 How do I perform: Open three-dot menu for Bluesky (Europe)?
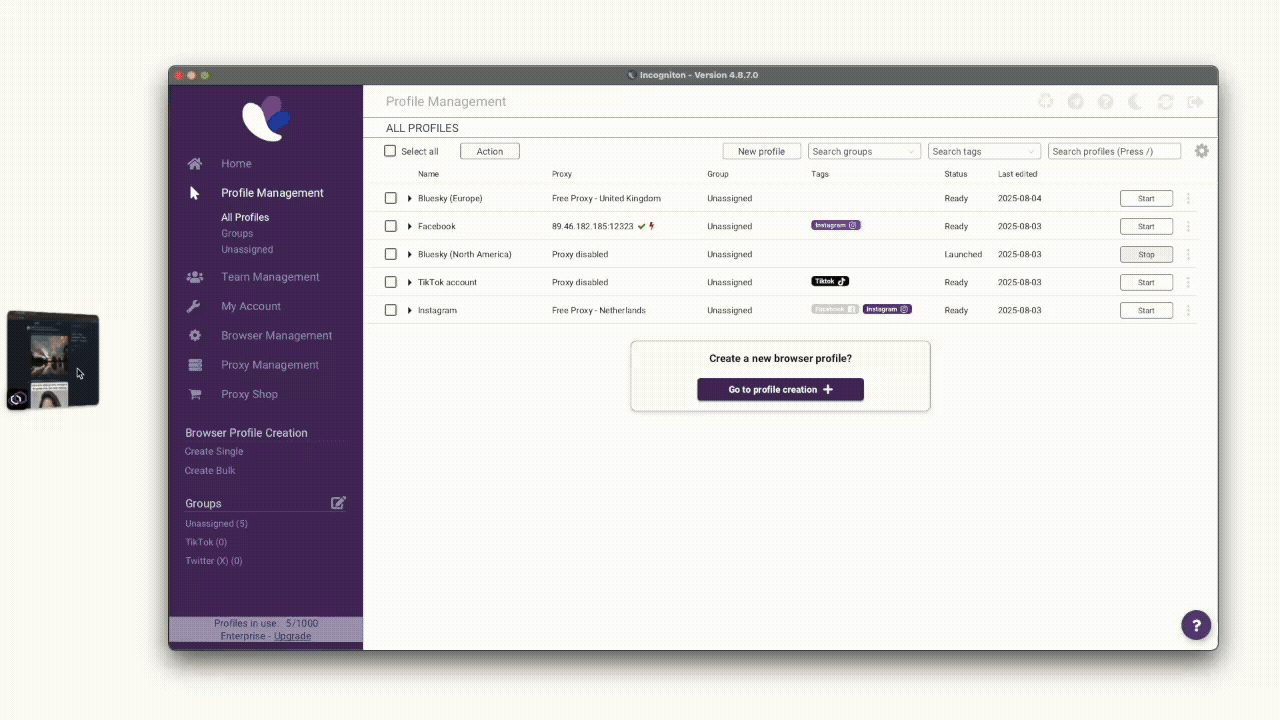(x=1188, y=198)
